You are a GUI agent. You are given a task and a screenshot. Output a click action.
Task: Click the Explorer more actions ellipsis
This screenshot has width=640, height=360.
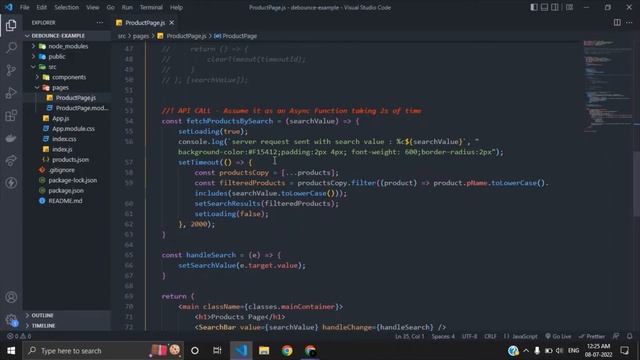pos(100,23)
